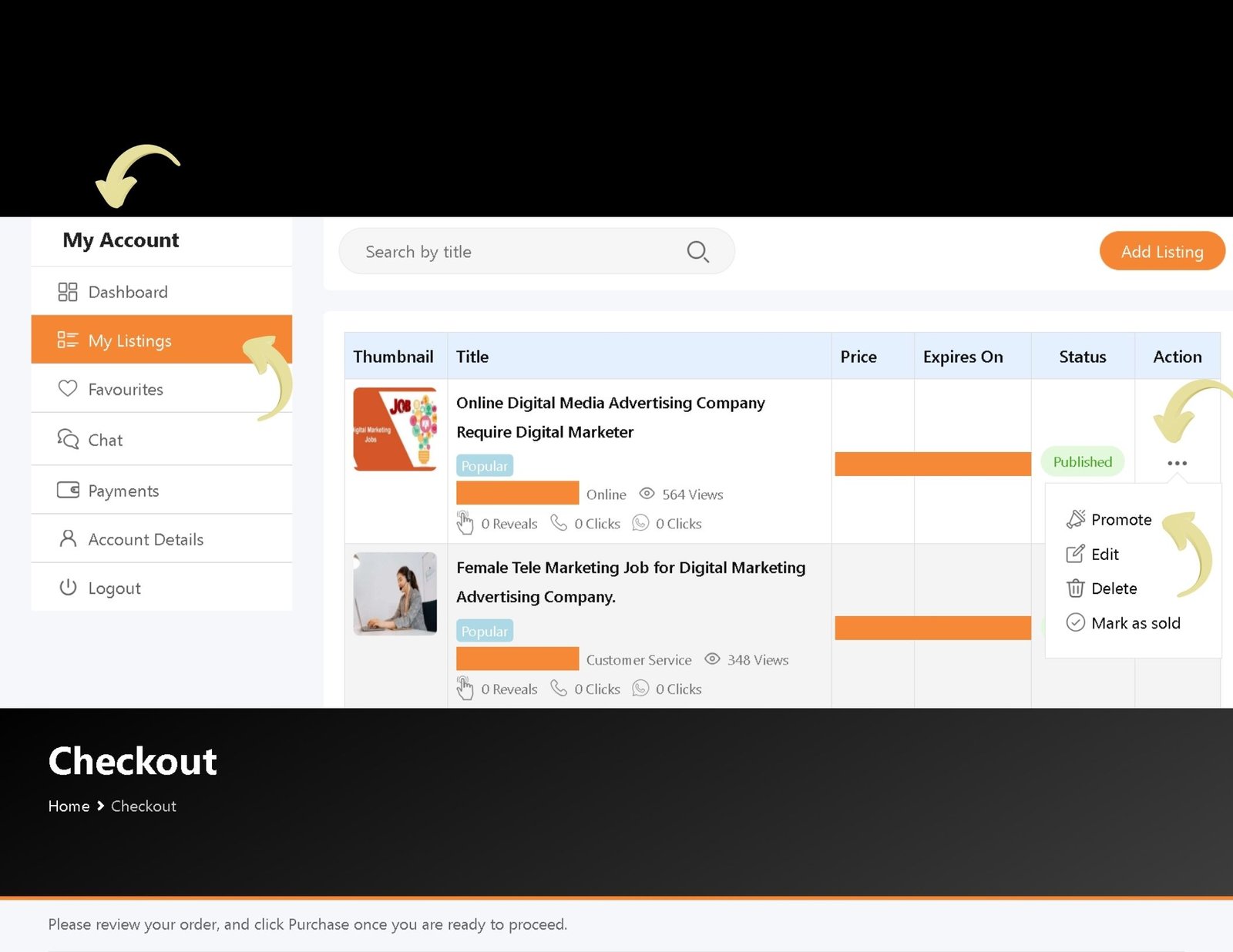Click Delete trash option
The image size is (1233, 952).
click(x=1113, y=588)
